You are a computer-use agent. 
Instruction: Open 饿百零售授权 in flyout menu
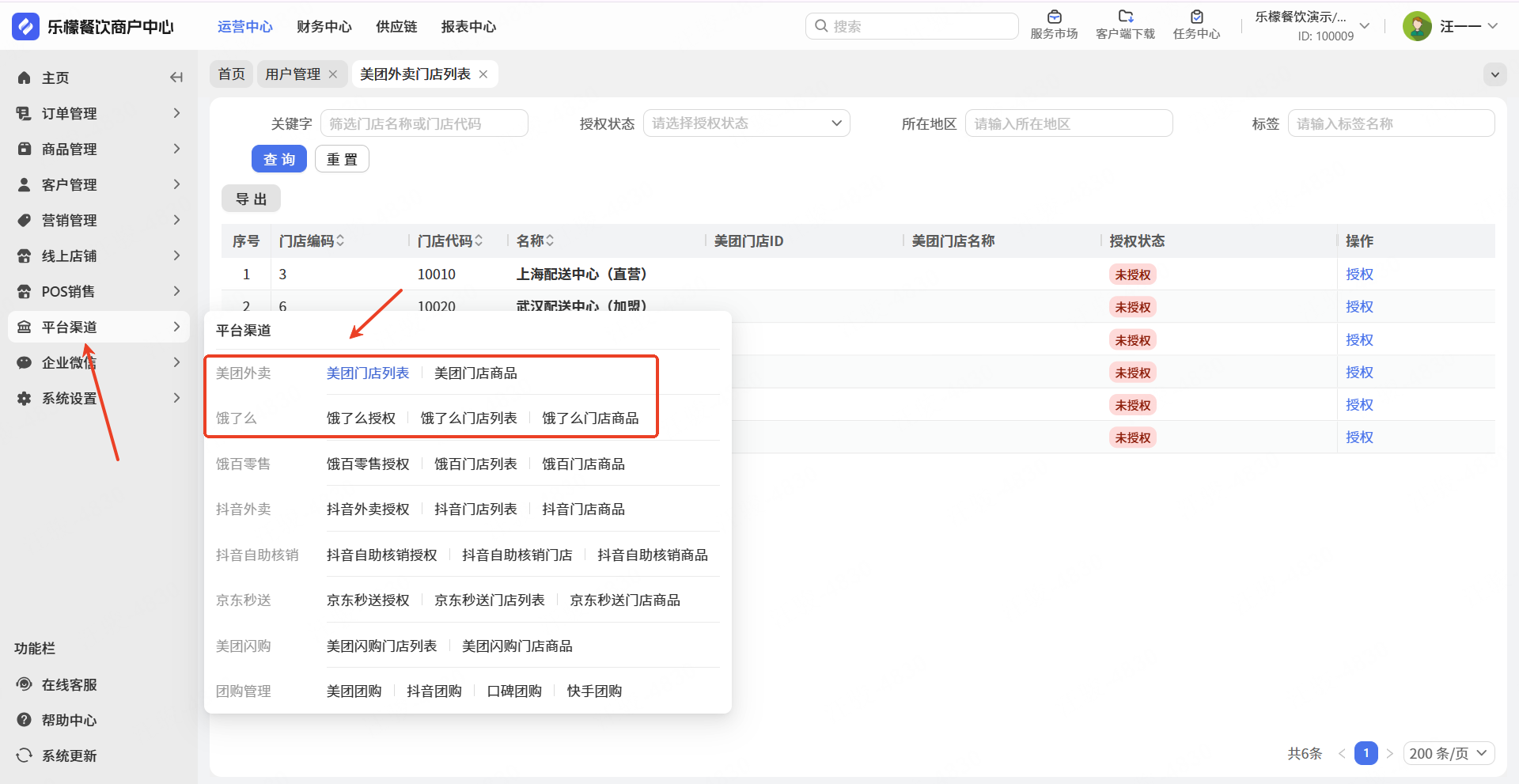coord(368,464)
